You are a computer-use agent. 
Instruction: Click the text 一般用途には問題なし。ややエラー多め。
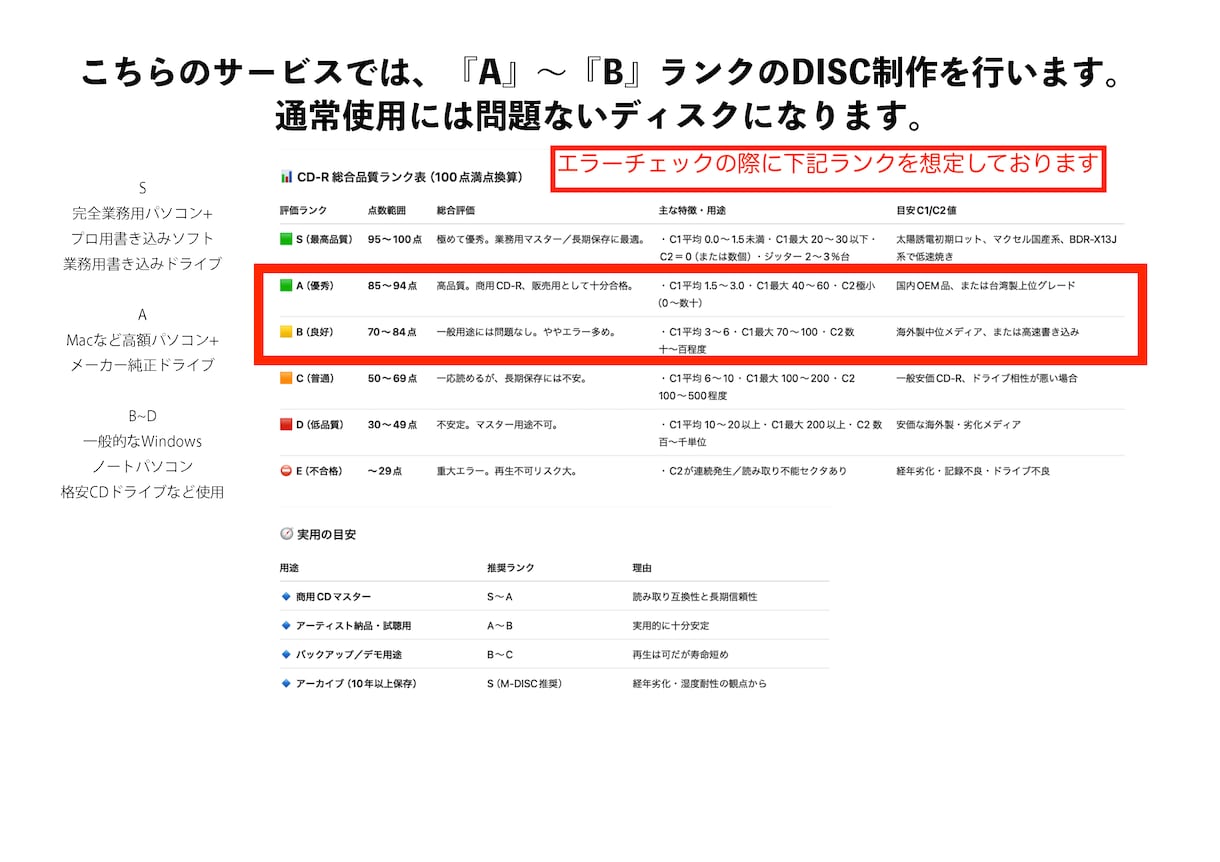pyautogui.click(x=526, y=332)
